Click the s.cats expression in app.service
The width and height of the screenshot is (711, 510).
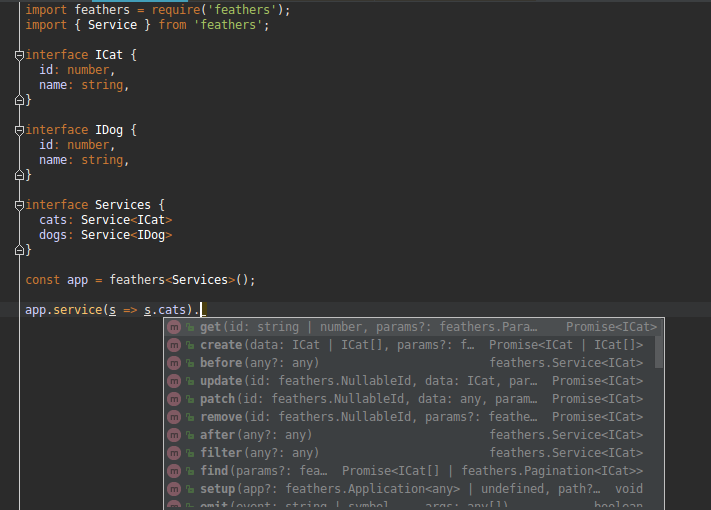tap(165, 310)
